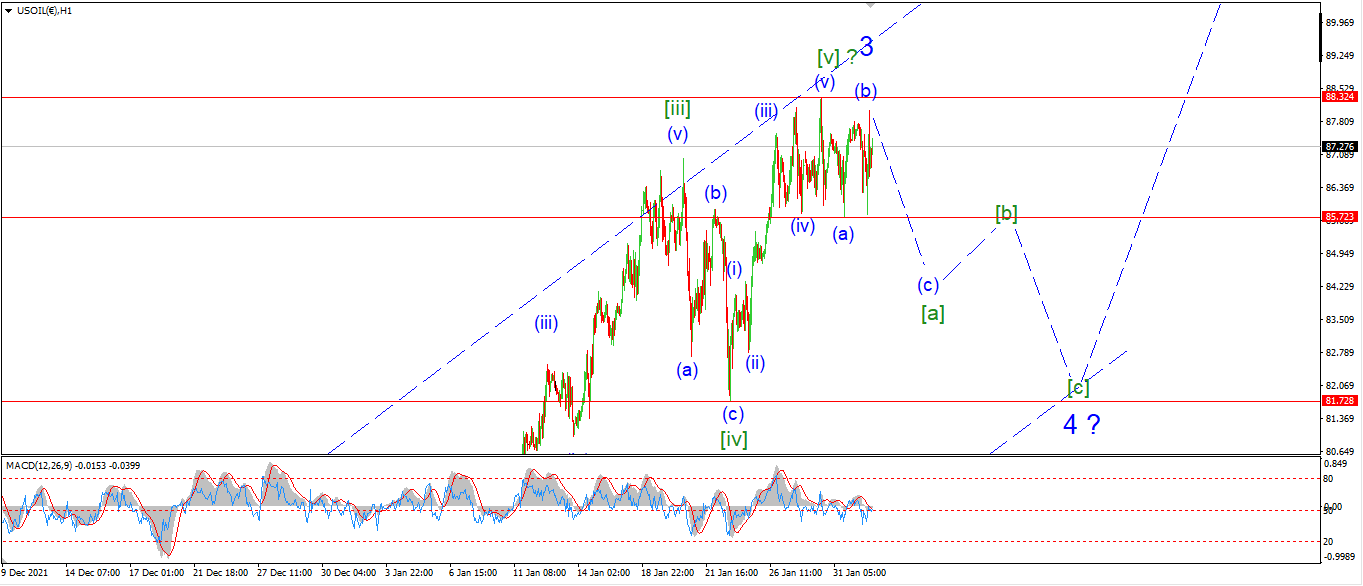Viewport: 1363px width, 586px height.
Task: Click the 9 Dec 2021 date label
Action: click(25, 573)
